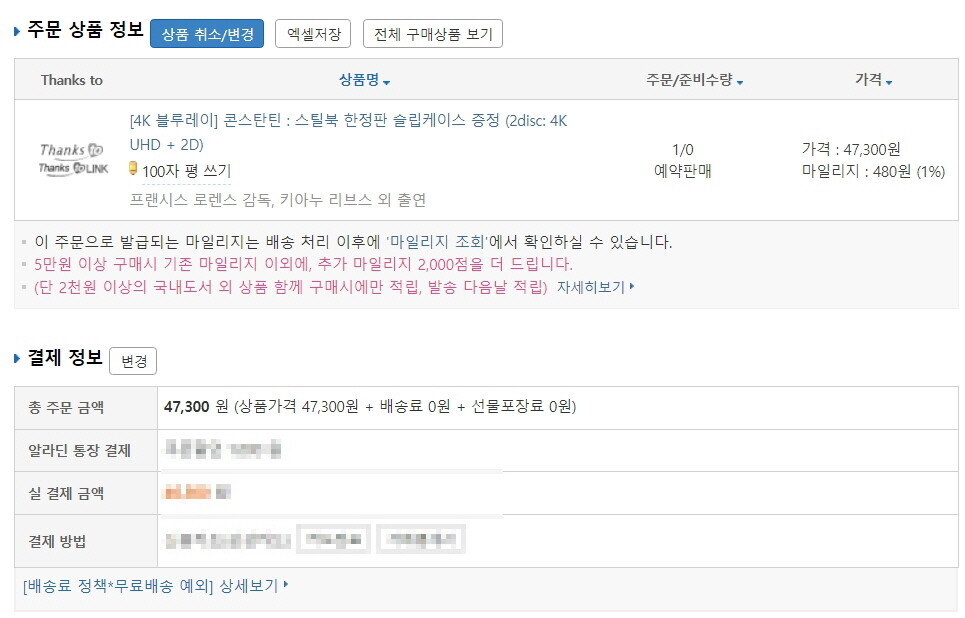965x618 pixels.
Task: Write a review via 100자 평 쓰기
Action: (x=186, y=171)
